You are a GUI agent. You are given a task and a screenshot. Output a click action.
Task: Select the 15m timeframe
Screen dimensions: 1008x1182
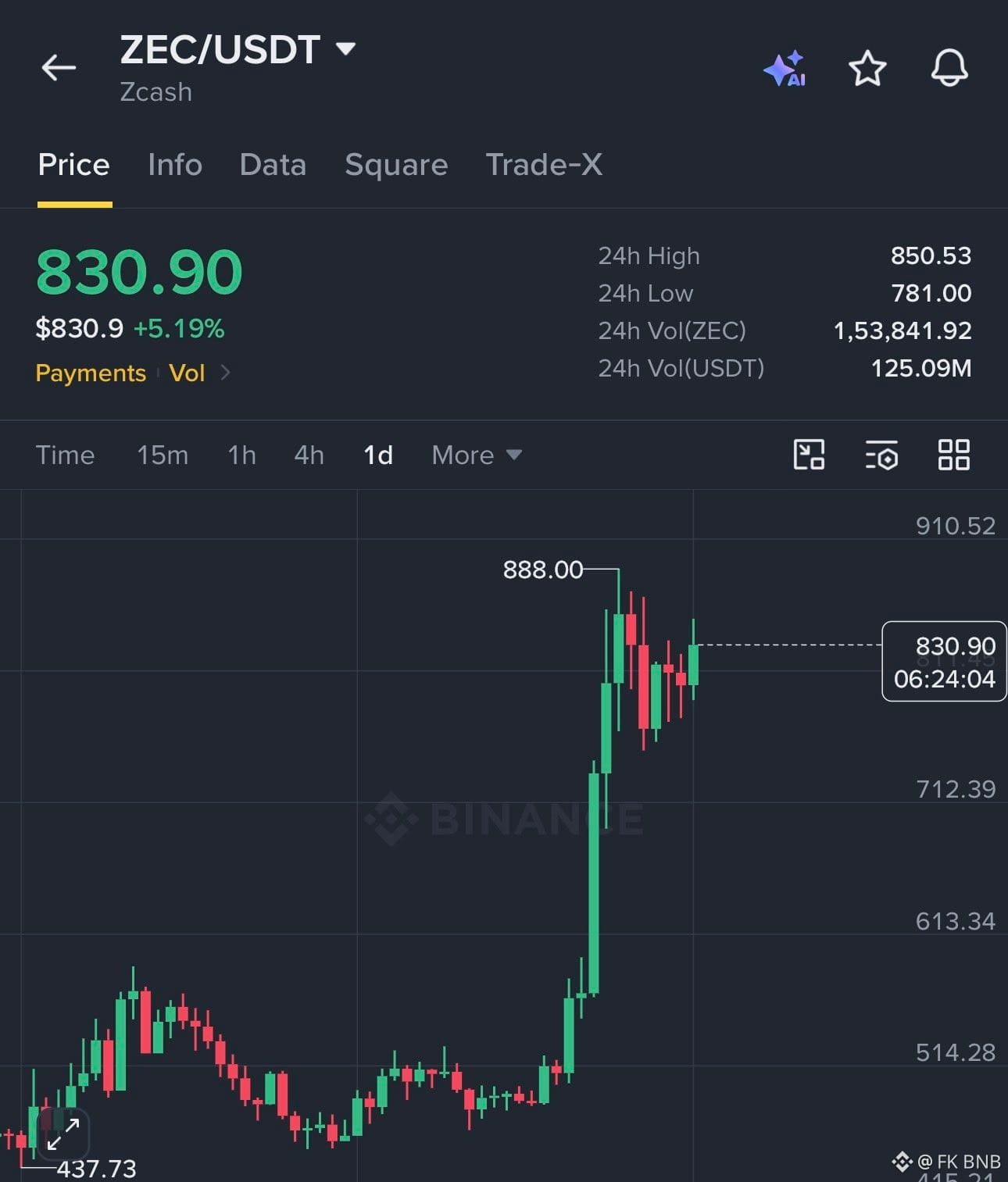(x=163, y=455)
